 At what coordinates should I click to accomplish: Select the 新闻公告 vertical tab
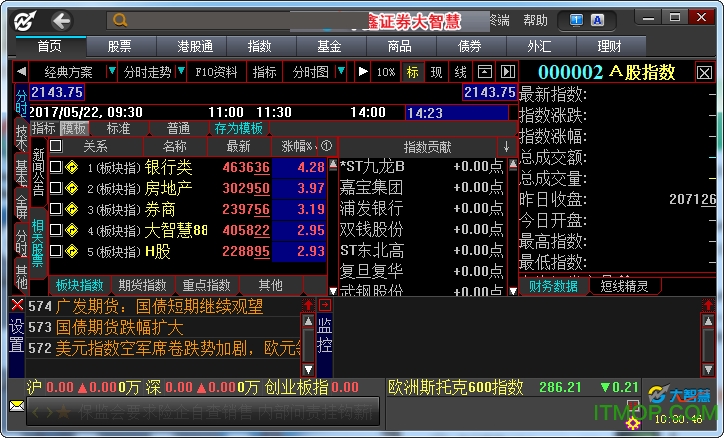pos(38,172)
